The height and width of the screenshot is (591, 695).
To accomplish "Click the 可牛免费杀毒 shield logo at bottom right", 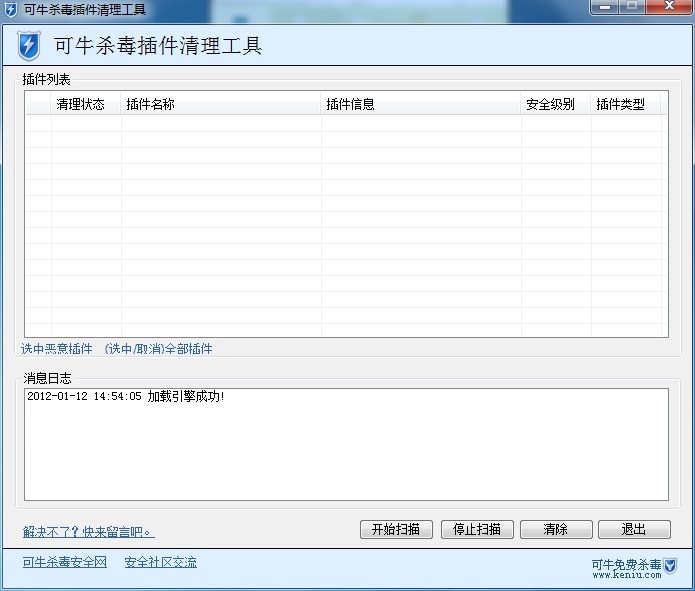I will [x=670, y=565].
